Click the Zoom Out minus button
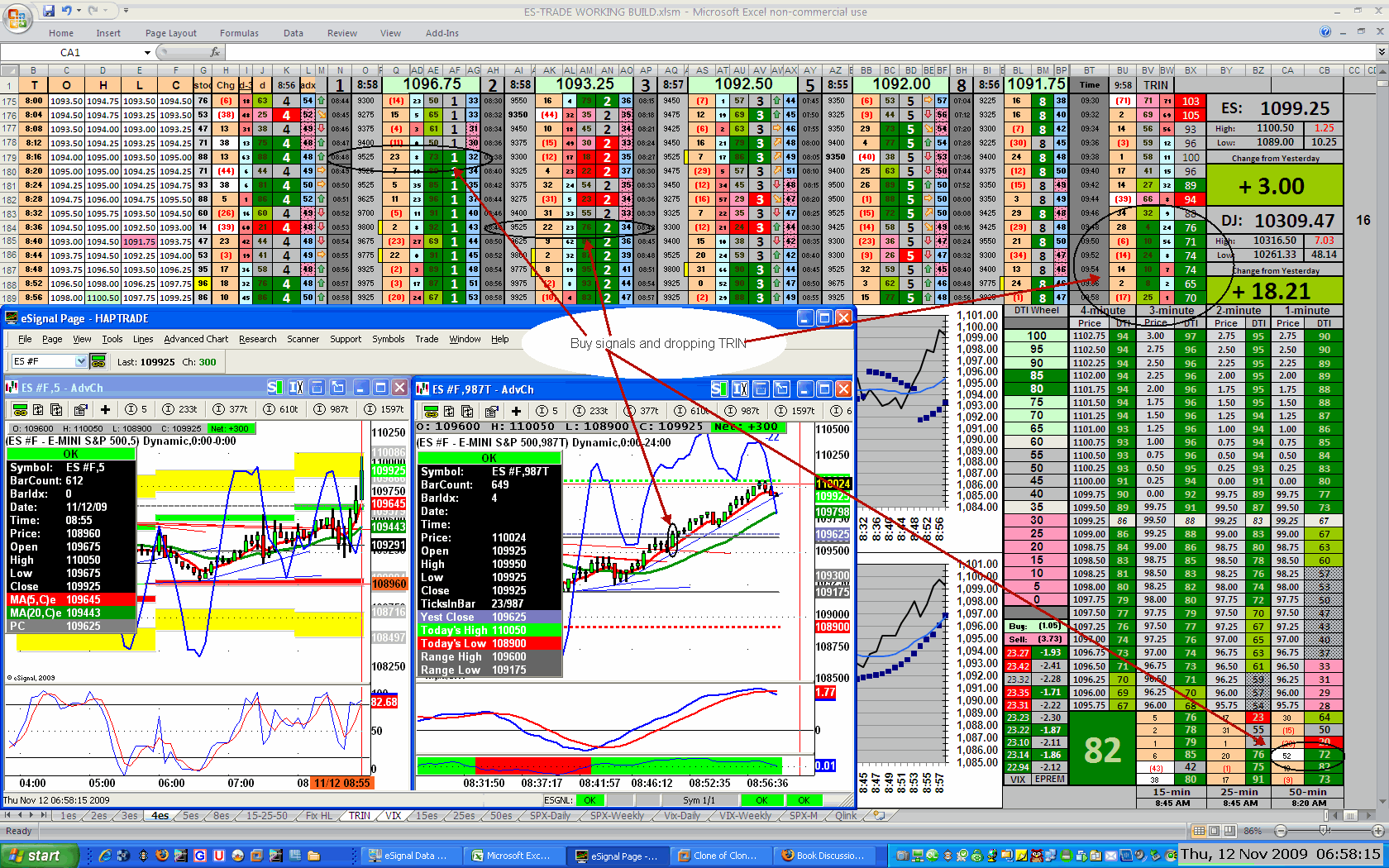Image resolution: width=1389 pixels, height=868 pixels. [1281, 831]
